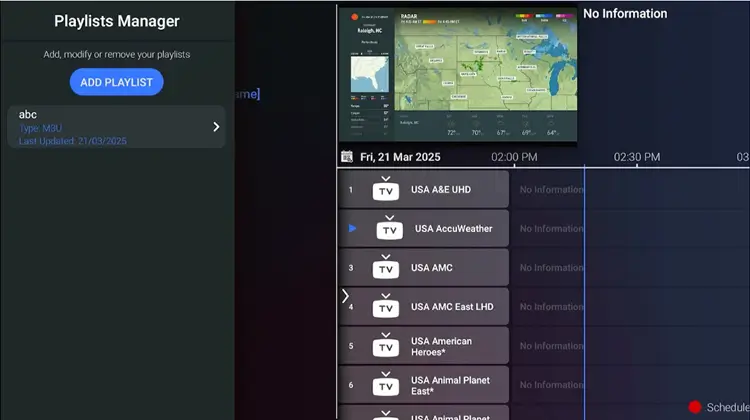The image size is (750, 420).
Task: Click channel number 1 in the guide
Action: (x=351, y=190)
